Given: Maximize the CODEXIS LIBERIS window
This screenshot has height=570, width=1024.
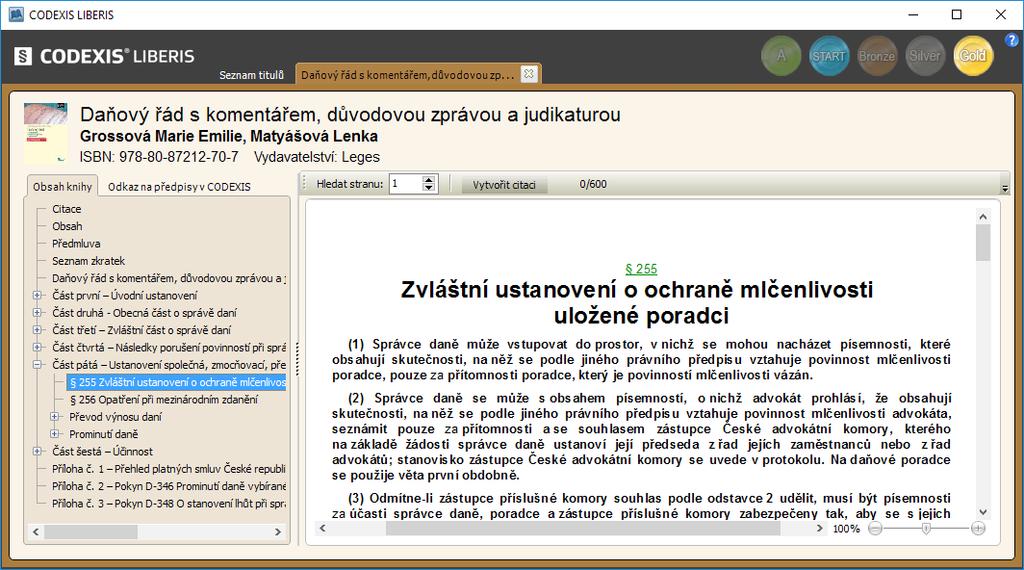Looking at the screenshot, I should click(x=957, y=14).
